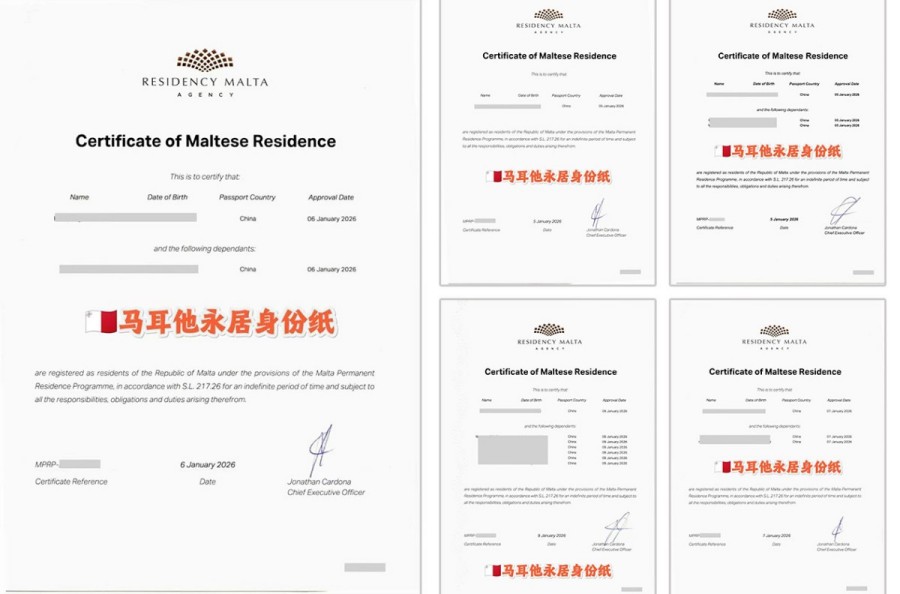This screenshot has height=594, width=900.
Task: Click the signature on the six-dependant small certificate
Action: (x=617, y=527)
